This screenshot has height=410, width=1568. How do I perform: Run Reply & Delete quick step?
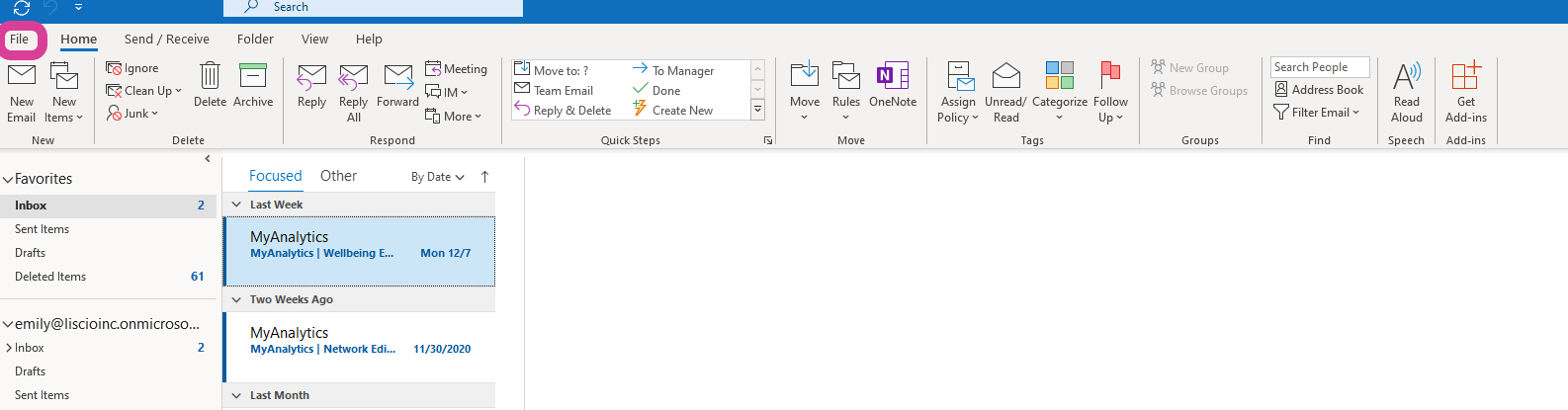[563, 110]
